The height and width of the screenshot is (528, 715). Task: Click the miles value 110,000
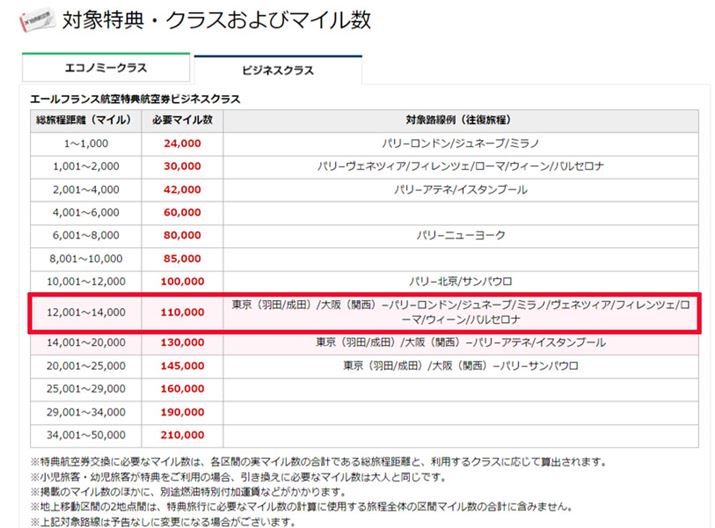point(182,312)
